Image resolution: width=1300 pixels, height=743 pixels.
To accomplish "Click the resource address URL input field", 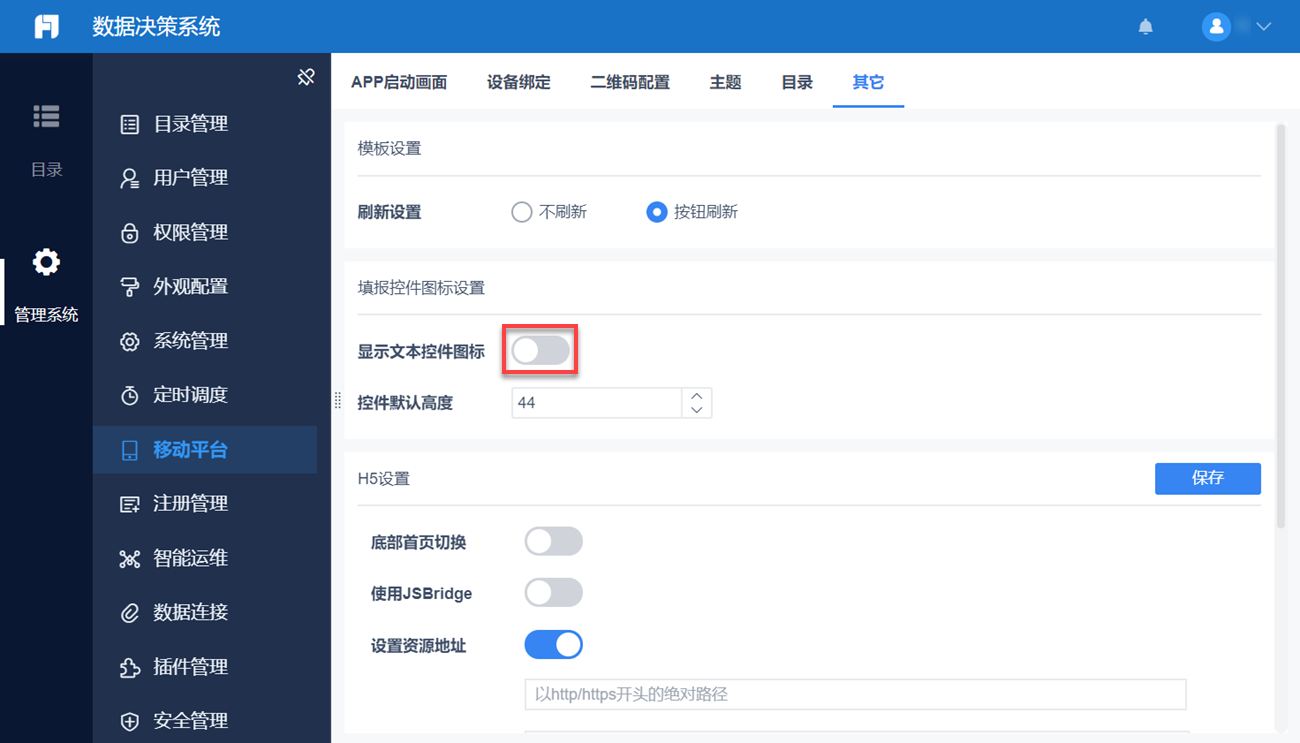I will [855, 694].
